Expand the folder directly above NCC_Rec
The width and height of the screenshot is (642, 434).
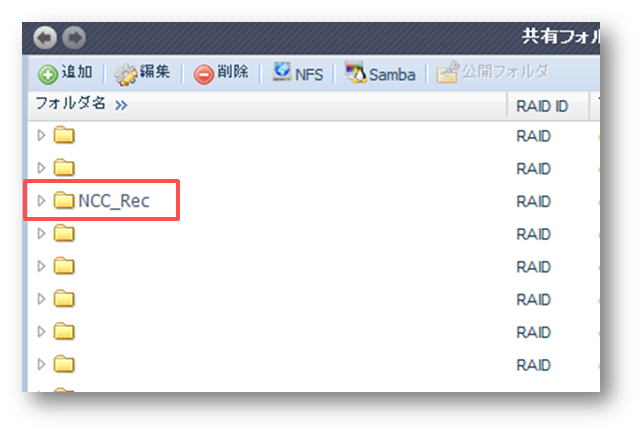click(x=41, y=168)
